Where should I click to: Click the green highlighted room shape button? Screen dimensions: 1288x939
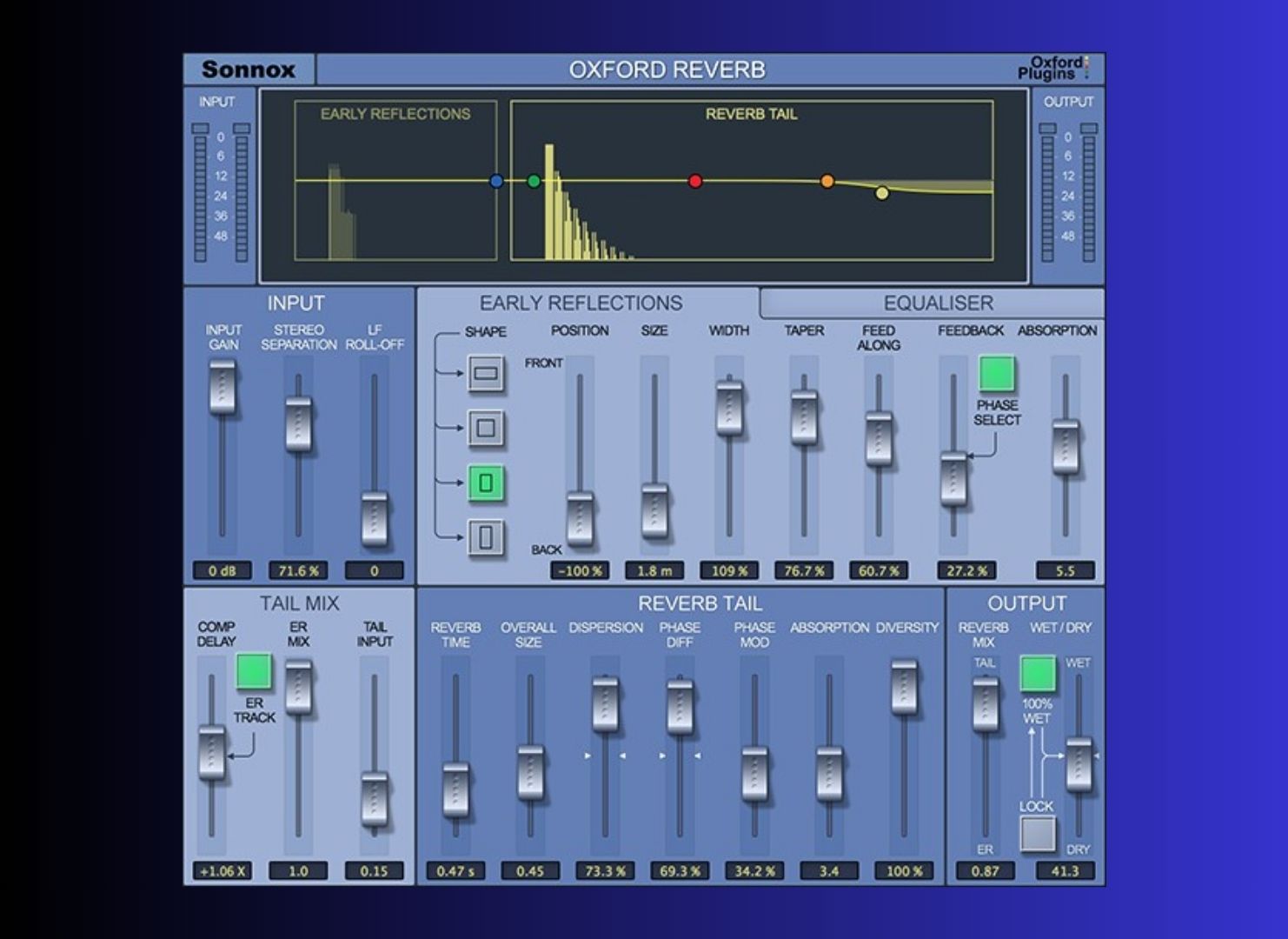pyautogui.click(x=486, y=483)
